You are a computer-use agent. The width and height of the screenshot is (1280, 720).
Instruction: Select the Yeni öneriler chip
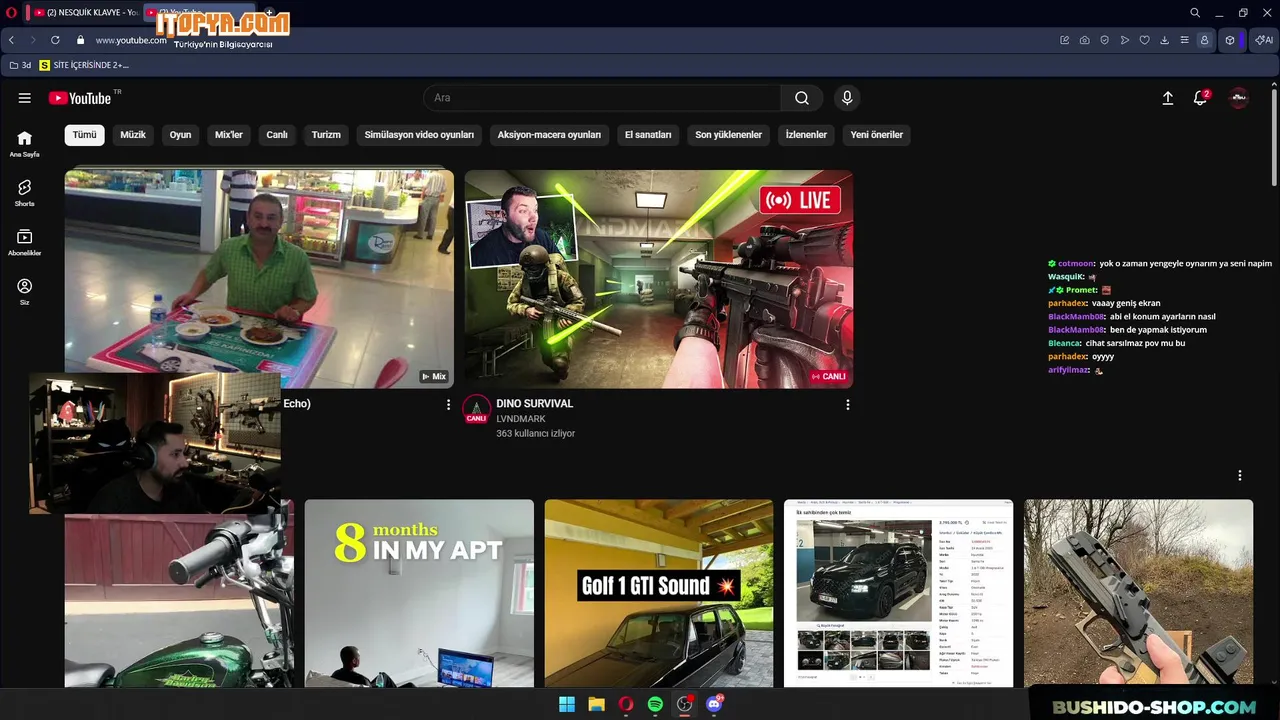point(877,135)
